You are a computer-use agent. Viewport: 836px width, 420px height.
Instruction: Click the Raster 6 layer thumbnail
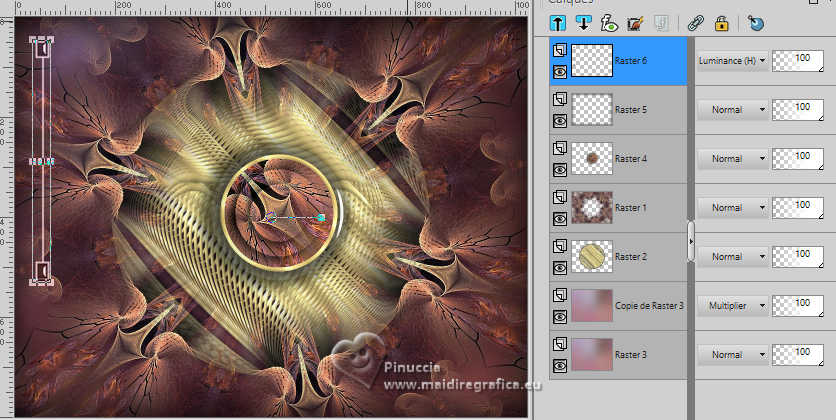(x=592, y=61)
